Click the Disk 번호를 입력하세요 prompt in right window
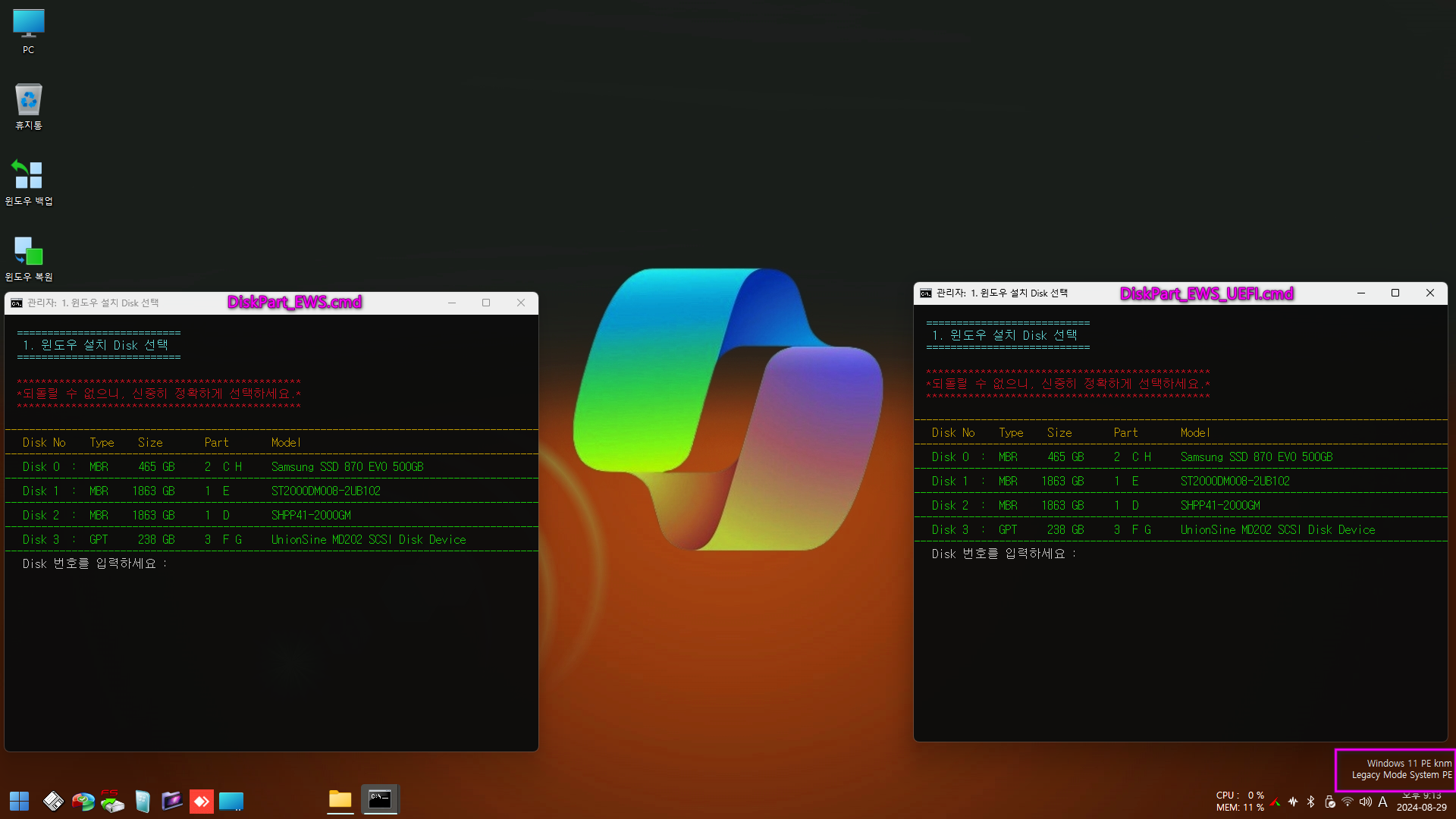The image size is (1456, 819). pyautogui.click(x=1004, y=554)
